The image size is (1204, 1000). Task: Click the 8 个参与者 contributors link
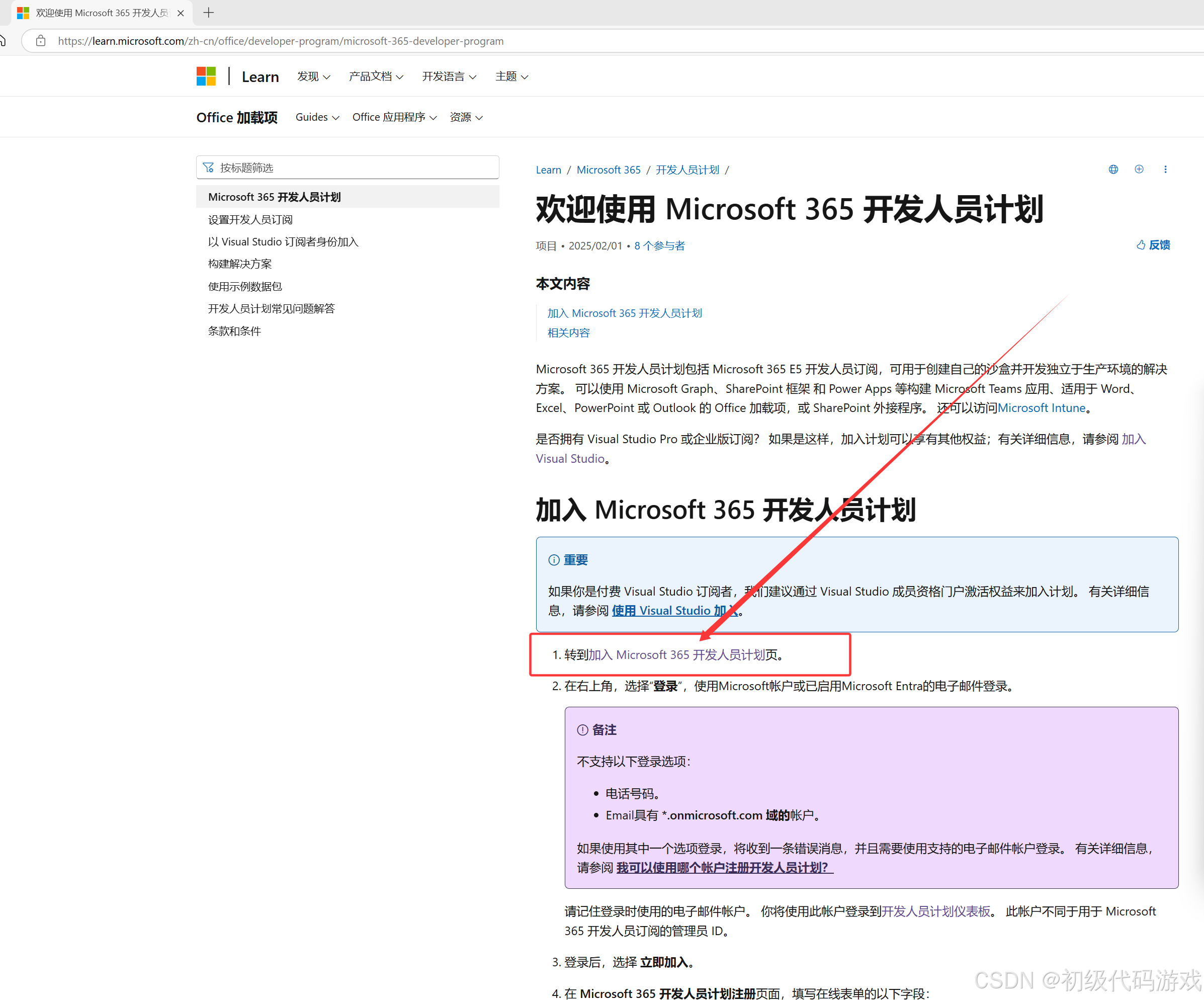click(659, 246)
